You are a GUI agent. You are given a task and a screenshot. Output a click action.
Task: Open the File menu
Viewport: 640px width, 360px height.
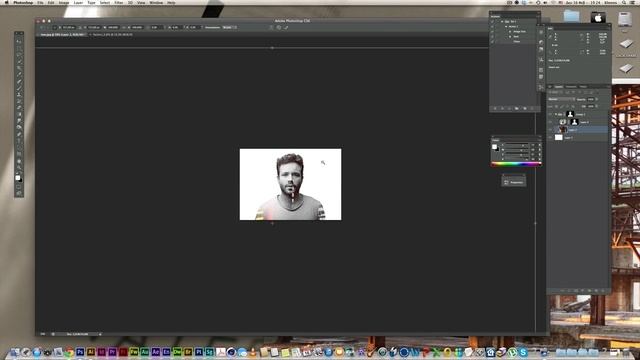[40, 2]
